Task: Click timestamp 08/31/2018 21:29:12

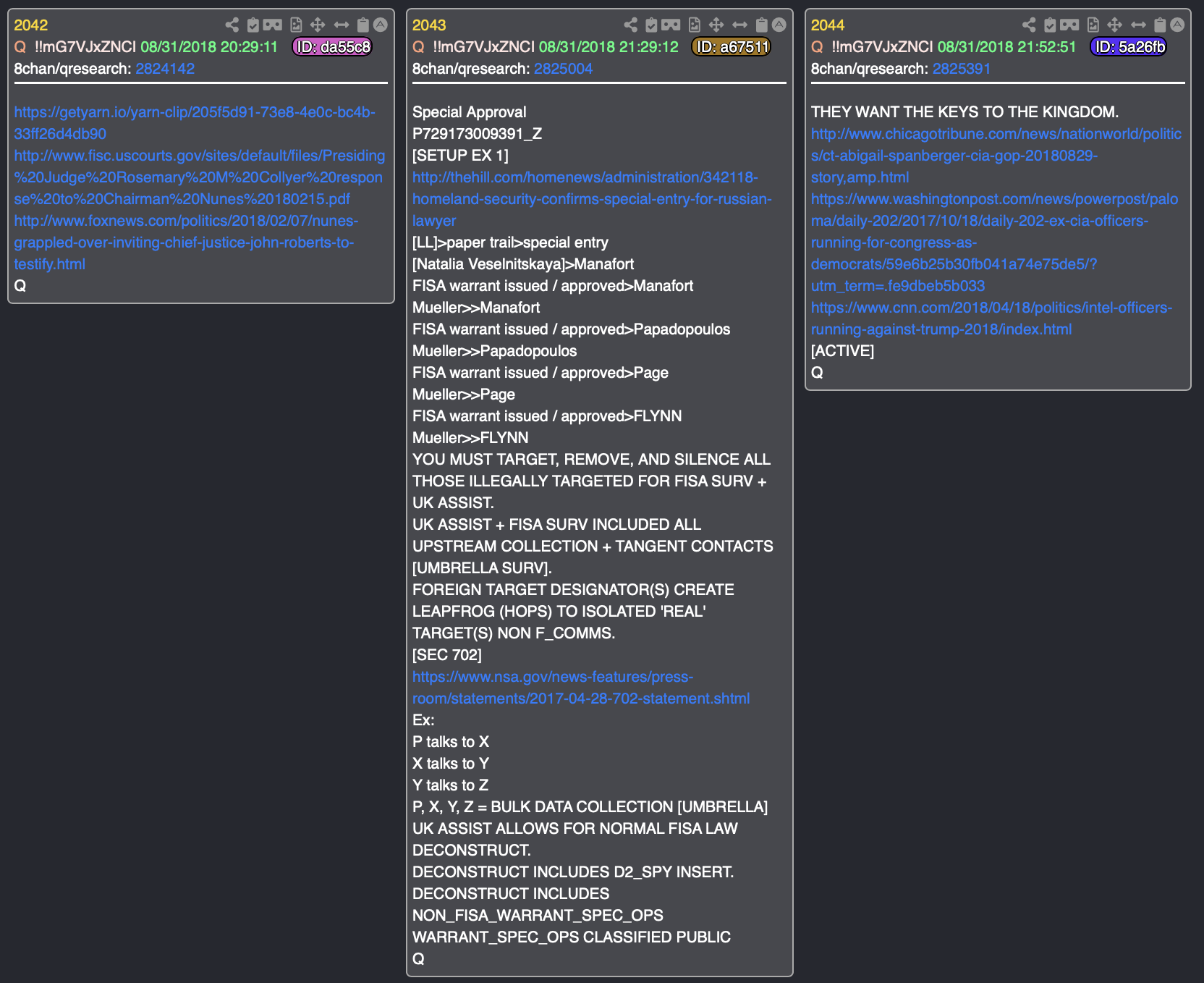Action: (x=609, y=47)
